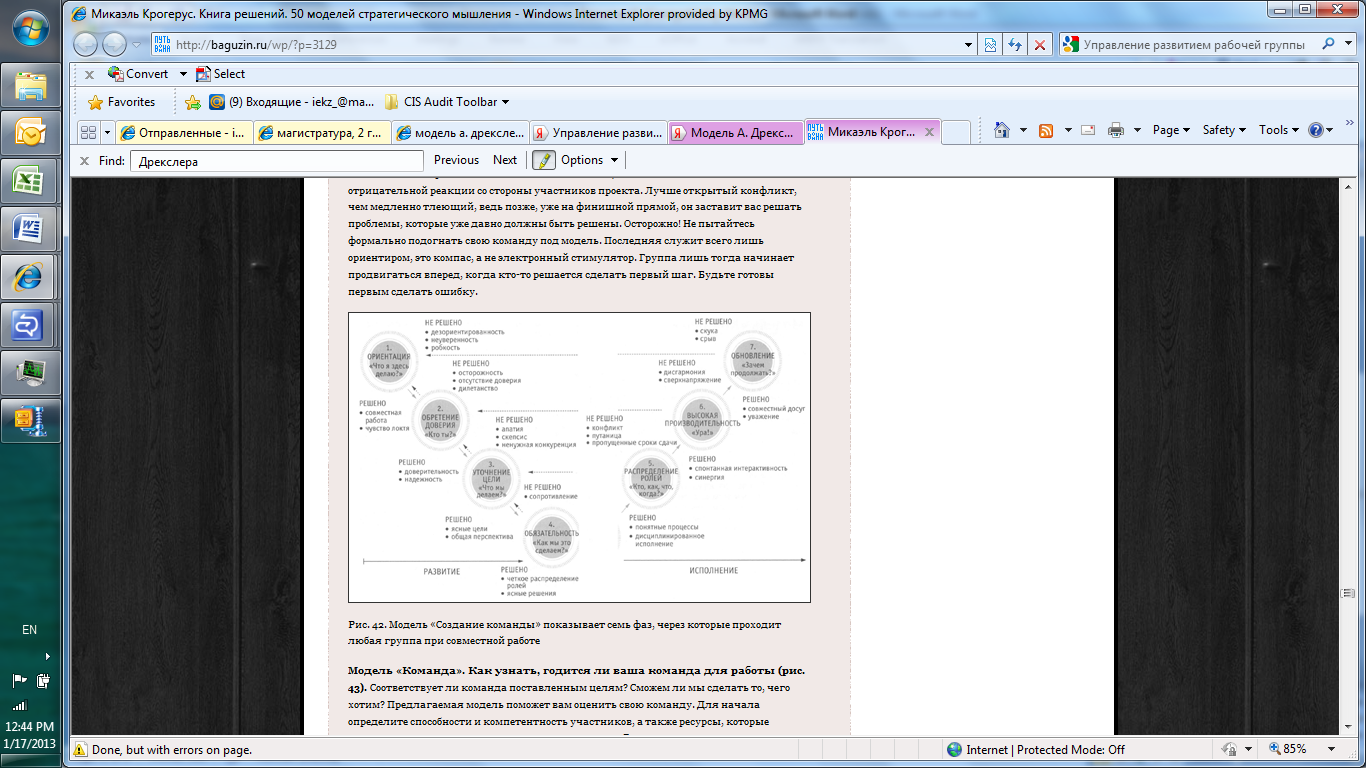This screenshot has width=1366, height=768.
Task: Open the Page menu
Action: click(x=1171, y=130)
